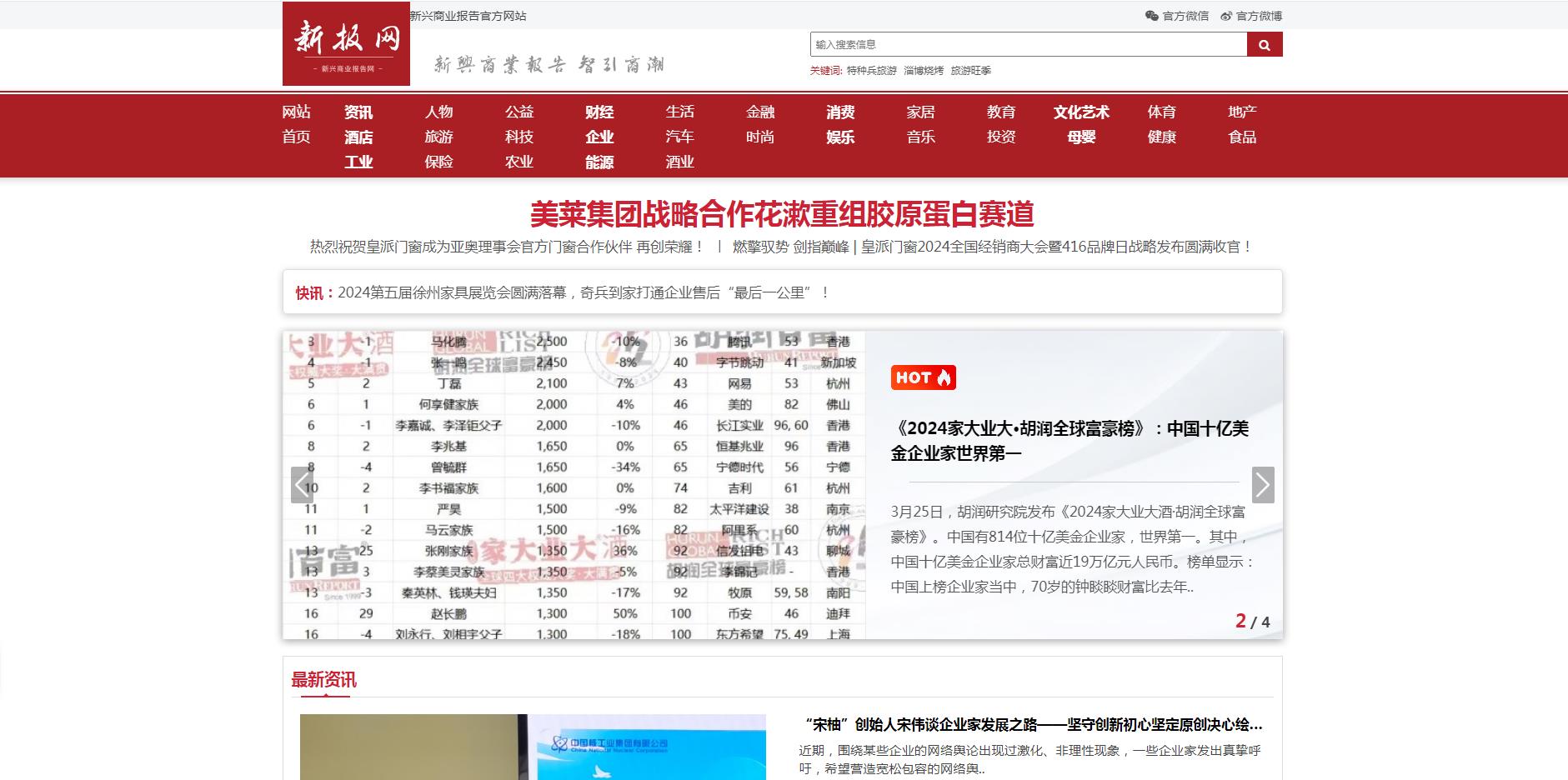The height and width of the screenshot is (780, 1568).
Task: Focus the search input field
Action: 1028,45
